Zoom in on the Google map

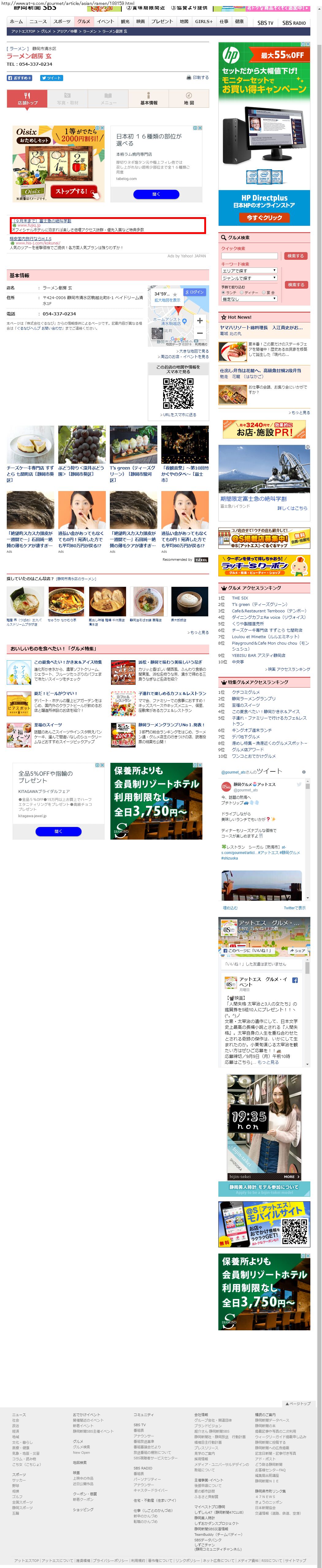pyautogui.click(x=200, y=321)
